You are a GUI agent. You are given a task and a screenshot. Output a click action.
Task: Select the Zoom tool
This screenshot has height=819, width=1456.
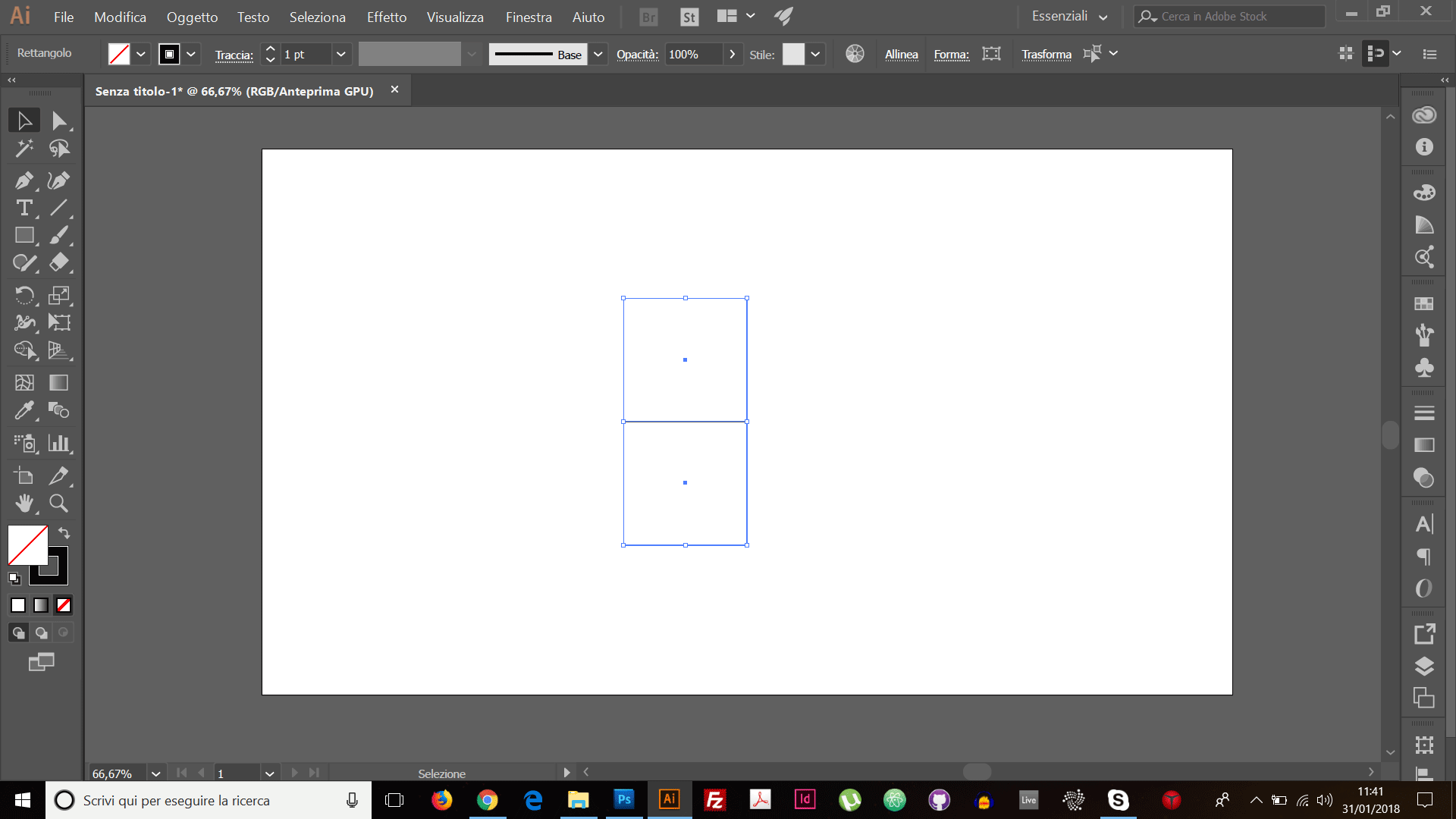(x=58, y=503)
